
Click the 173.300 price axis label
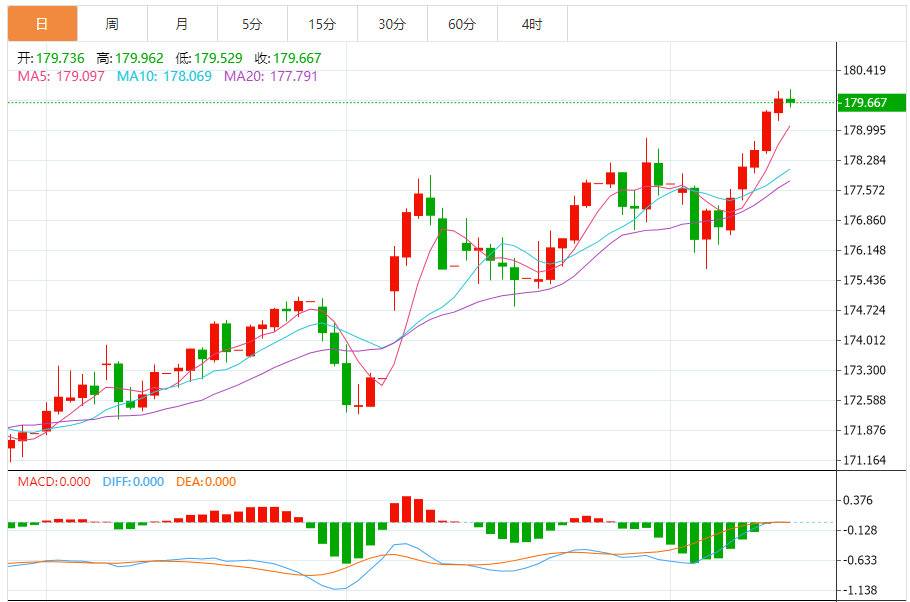[864, 370]
